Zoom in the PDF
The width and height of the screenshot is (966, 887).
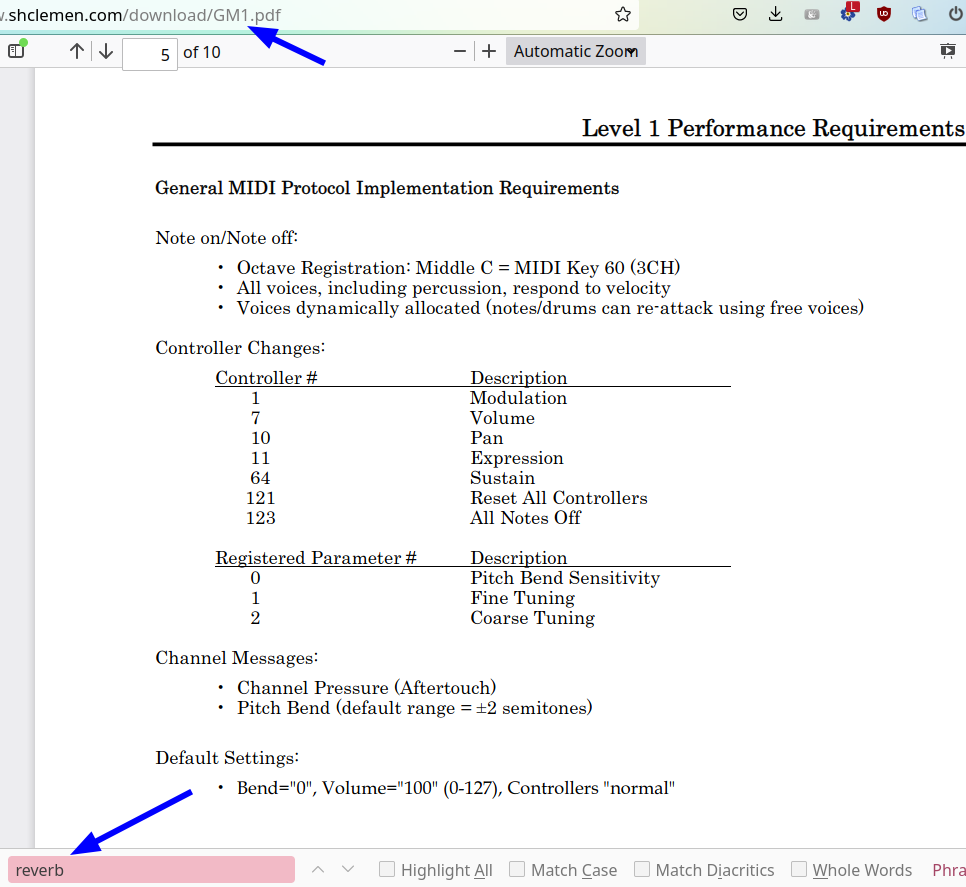tap(489, 51)
